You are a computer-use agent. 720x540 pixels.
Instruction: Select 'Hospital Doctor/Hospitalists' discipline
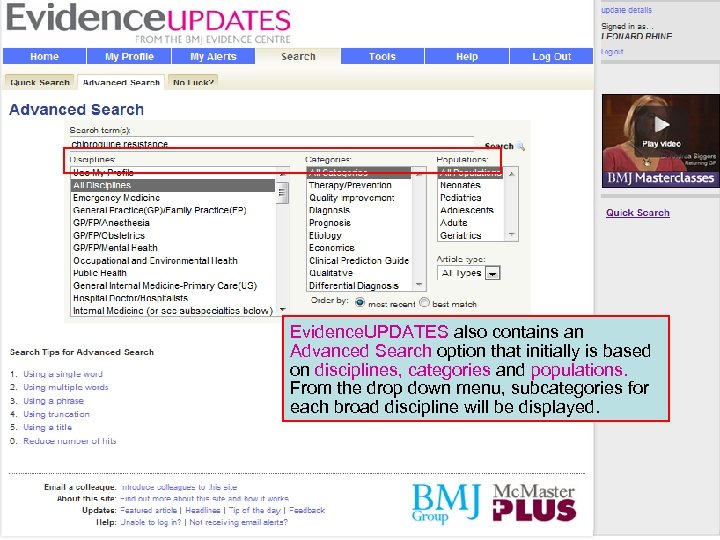[173, 298]
